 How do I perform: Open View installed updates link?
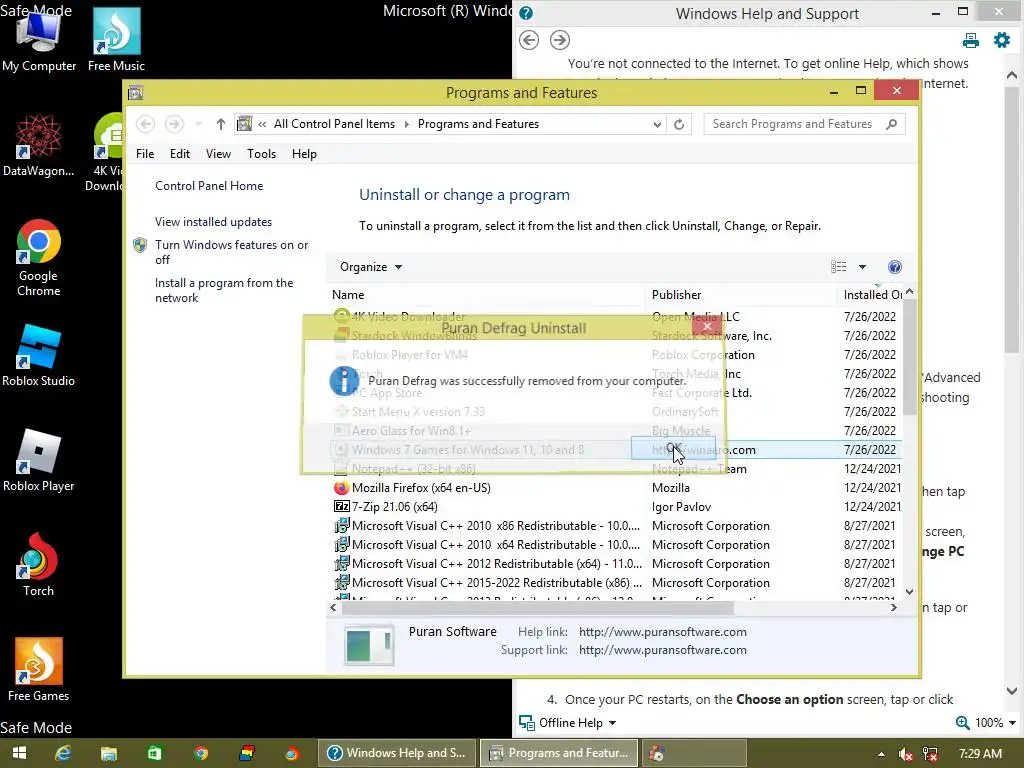tap(213, 222)
